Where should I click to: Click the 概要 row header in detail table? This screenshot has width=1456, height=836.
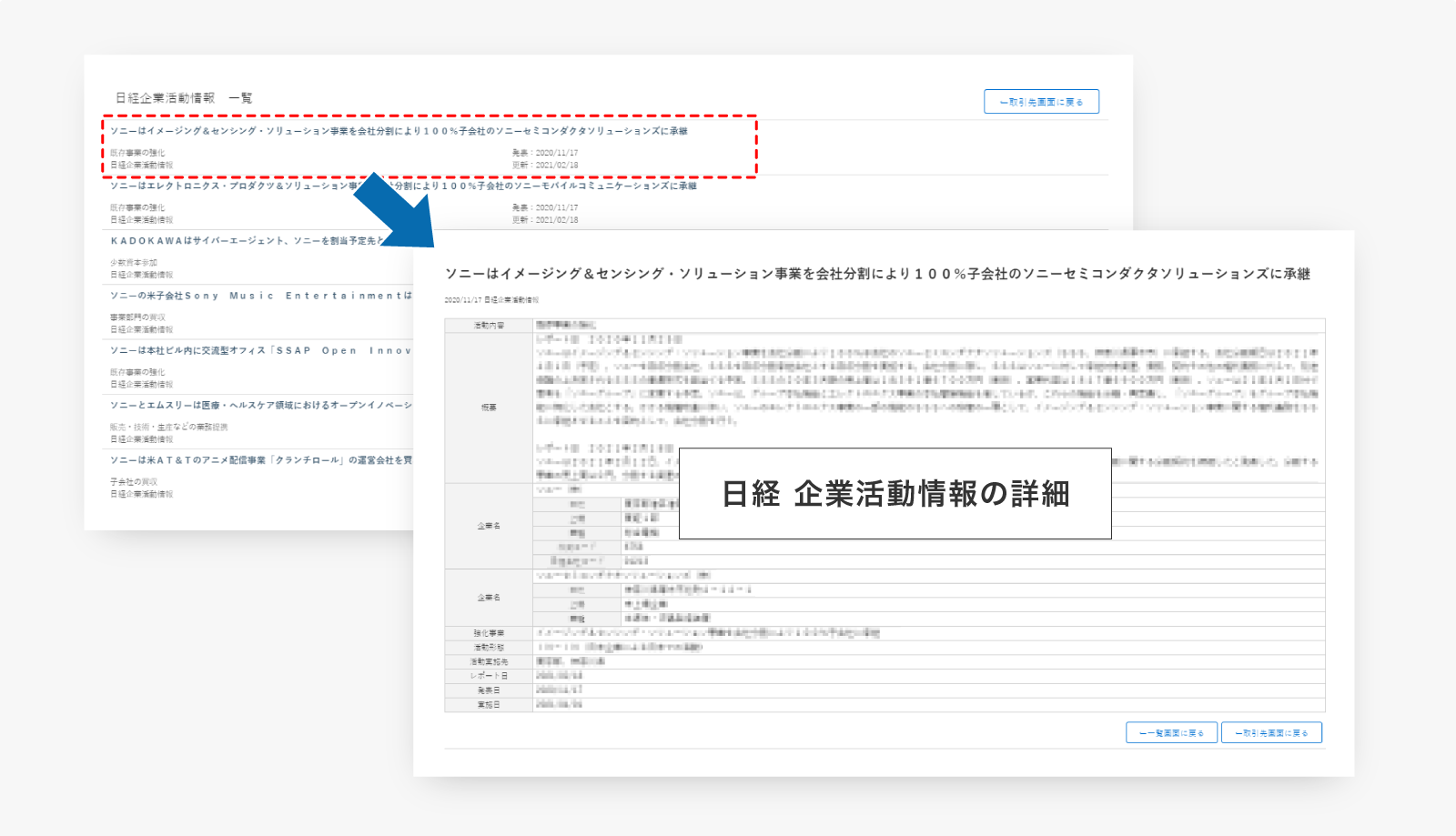(x=489, y=408)
